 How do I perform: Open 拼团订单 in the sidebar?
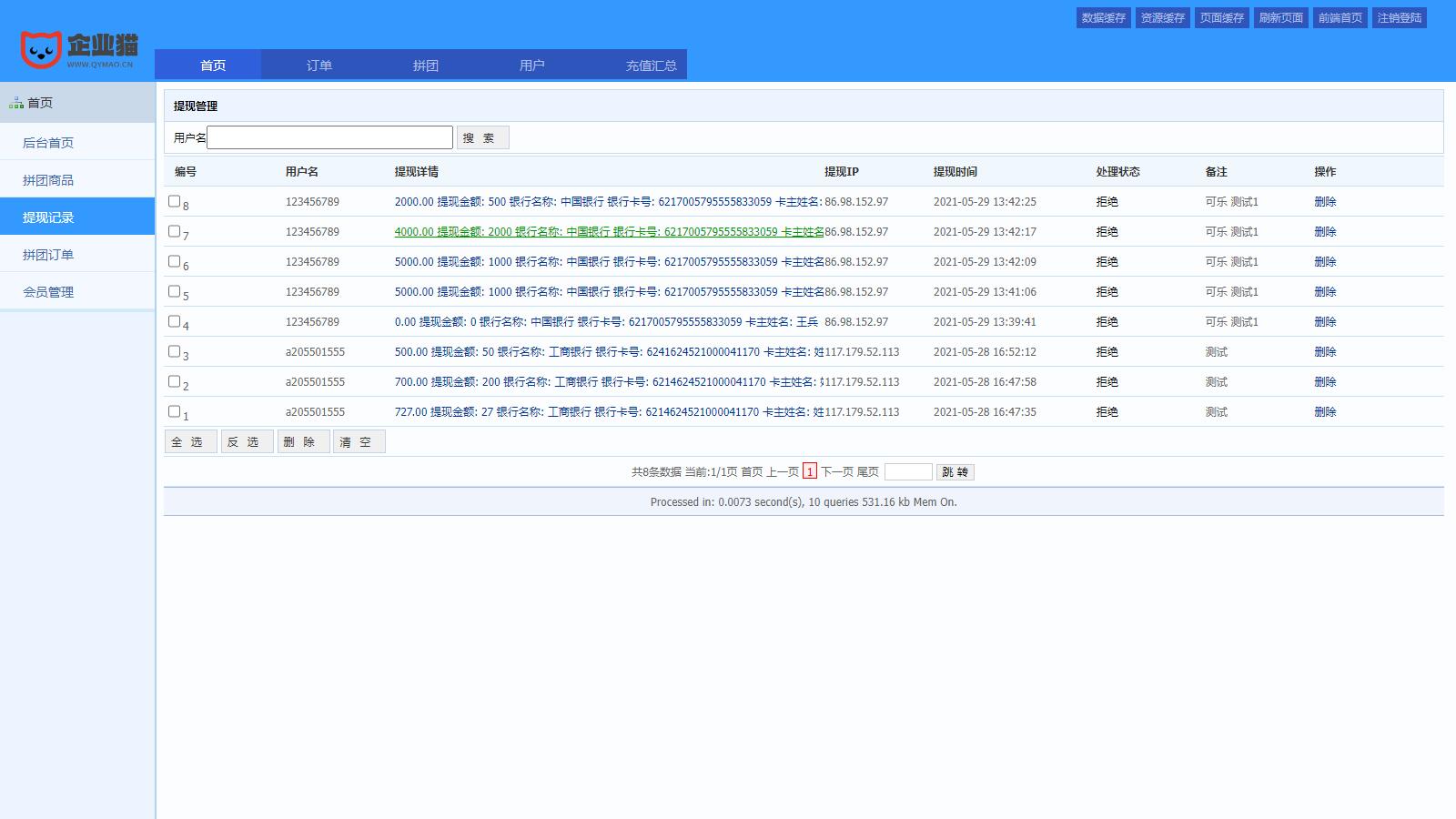(48, 255)
